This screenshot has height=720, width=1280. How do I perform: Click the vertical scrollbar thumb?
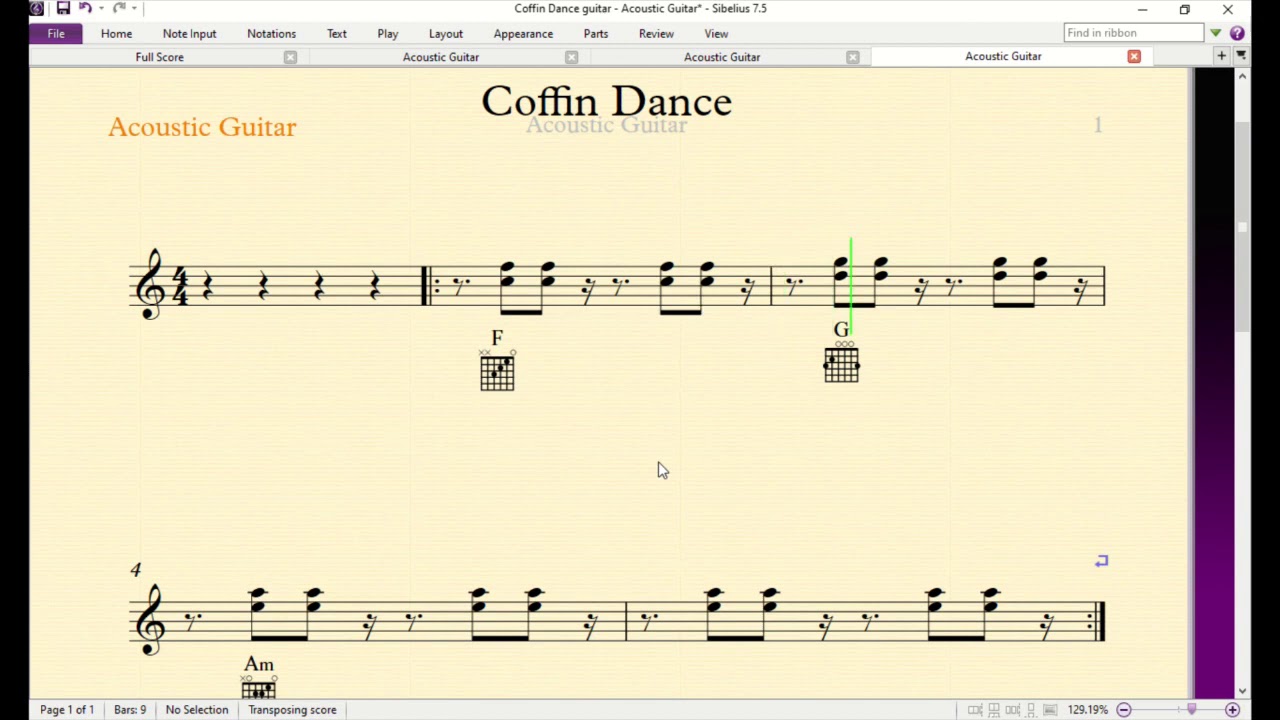pos(1242,227)
